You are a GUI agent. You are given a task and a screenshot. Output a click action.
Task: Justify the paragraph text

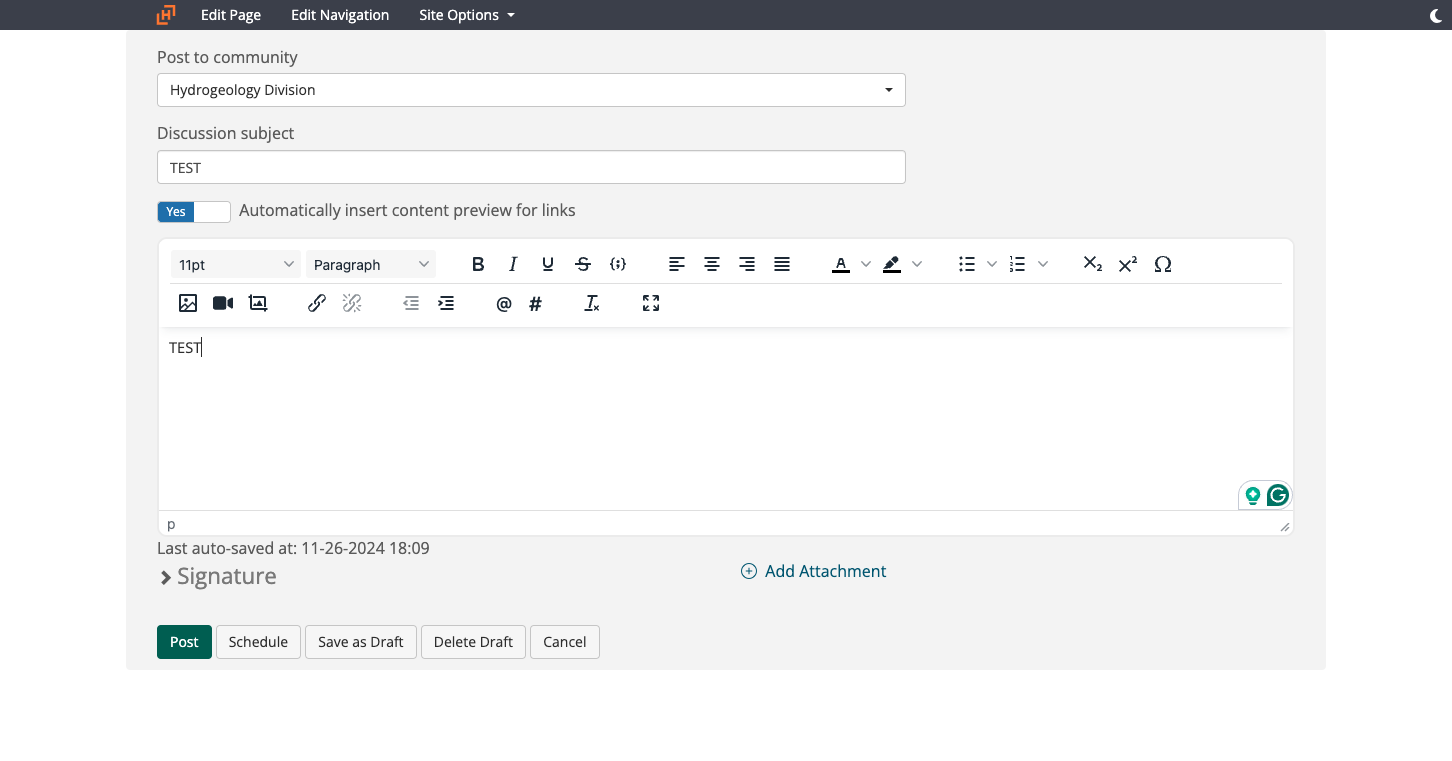(782, 264)
